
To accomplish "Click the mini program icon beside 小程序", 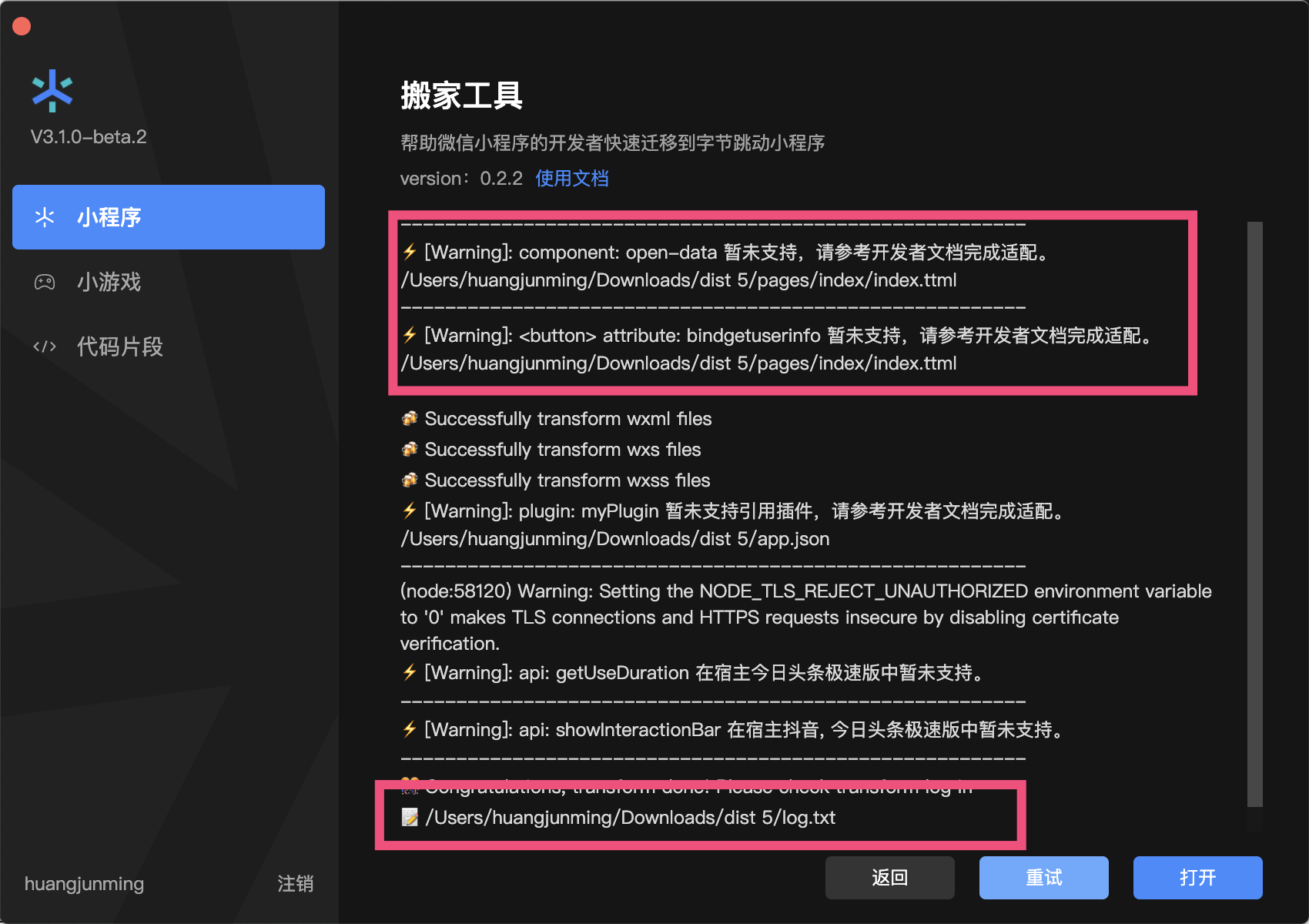I will tap(45, 217).
